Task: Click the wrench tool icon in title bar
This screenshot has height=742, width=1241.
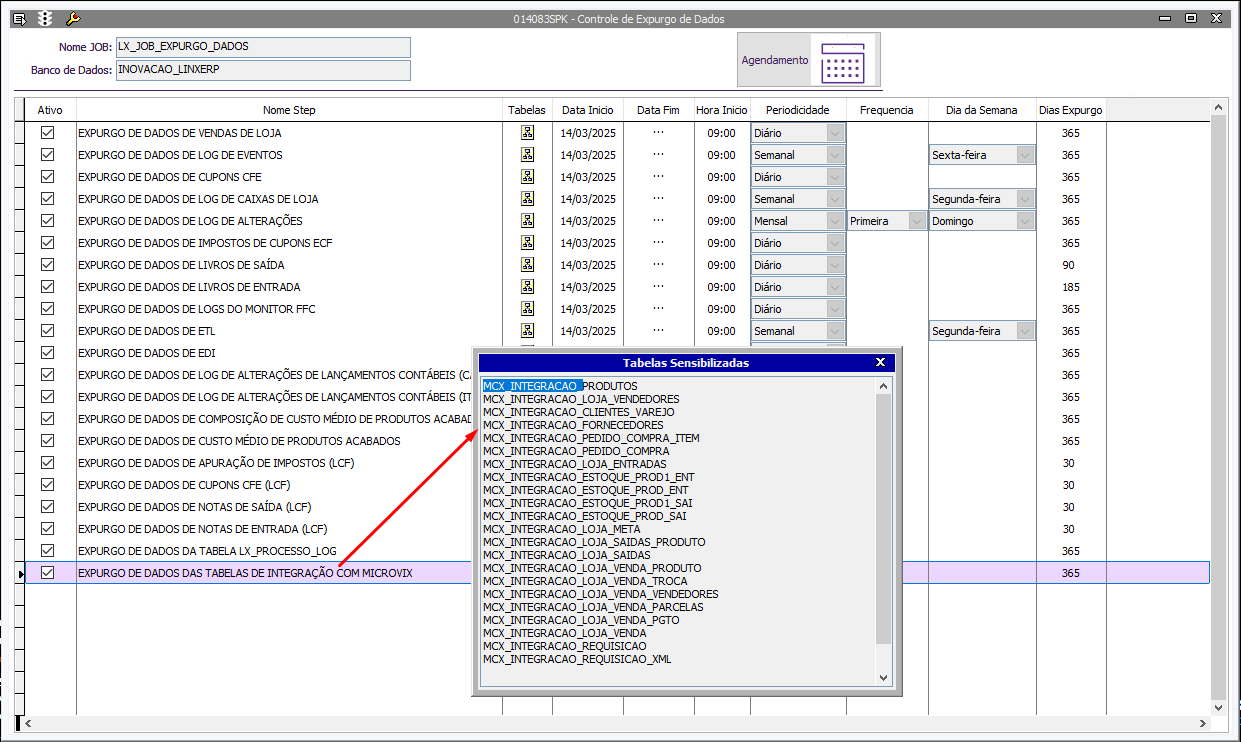Action: click(x=71, y=18)
